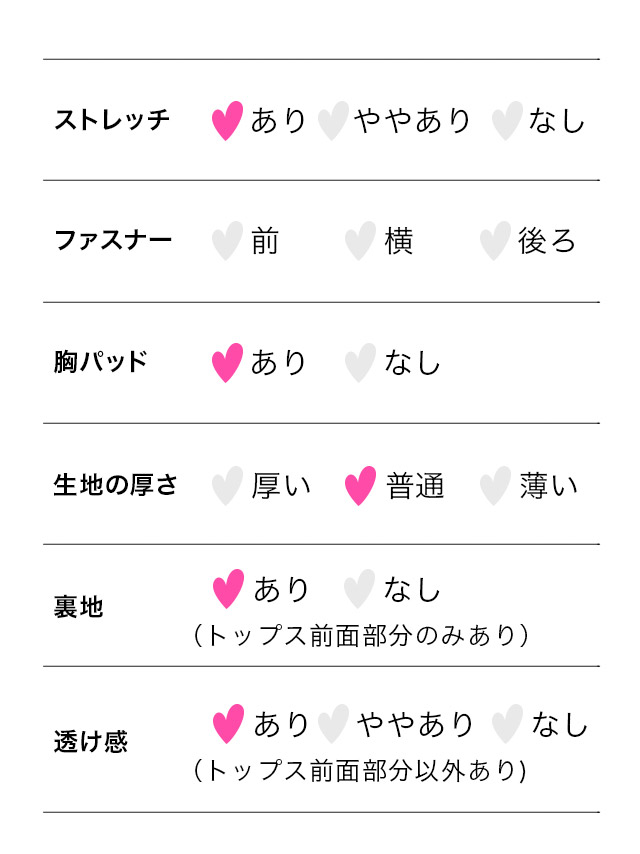Select the gray heart for 裏地 なし
This screenshot has height=854, width=640.
[x=359, y=589]
